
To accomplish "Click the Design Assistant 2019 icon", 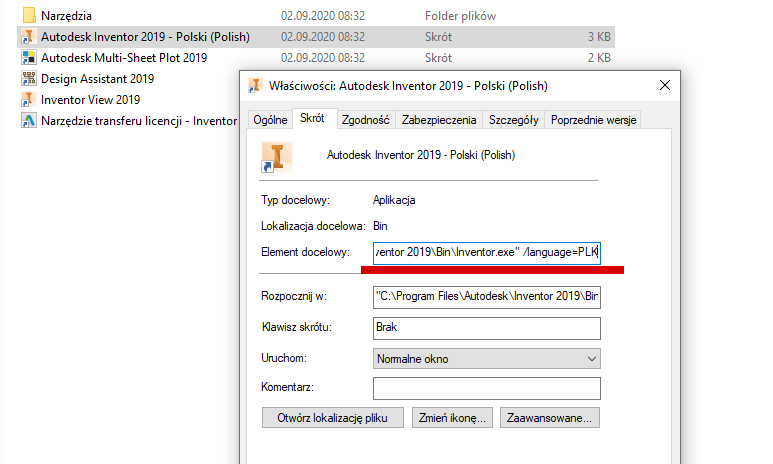I will [x=29, y=78].
